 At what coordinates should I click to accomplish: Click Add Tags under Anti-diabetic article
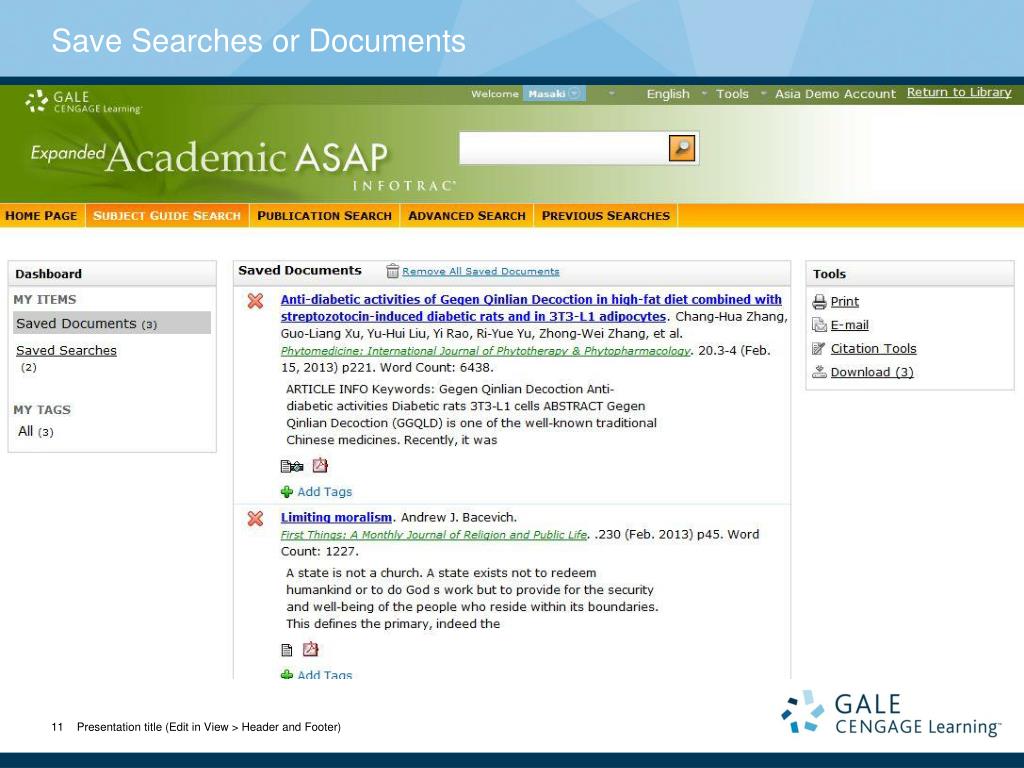(x=325, y=492)
